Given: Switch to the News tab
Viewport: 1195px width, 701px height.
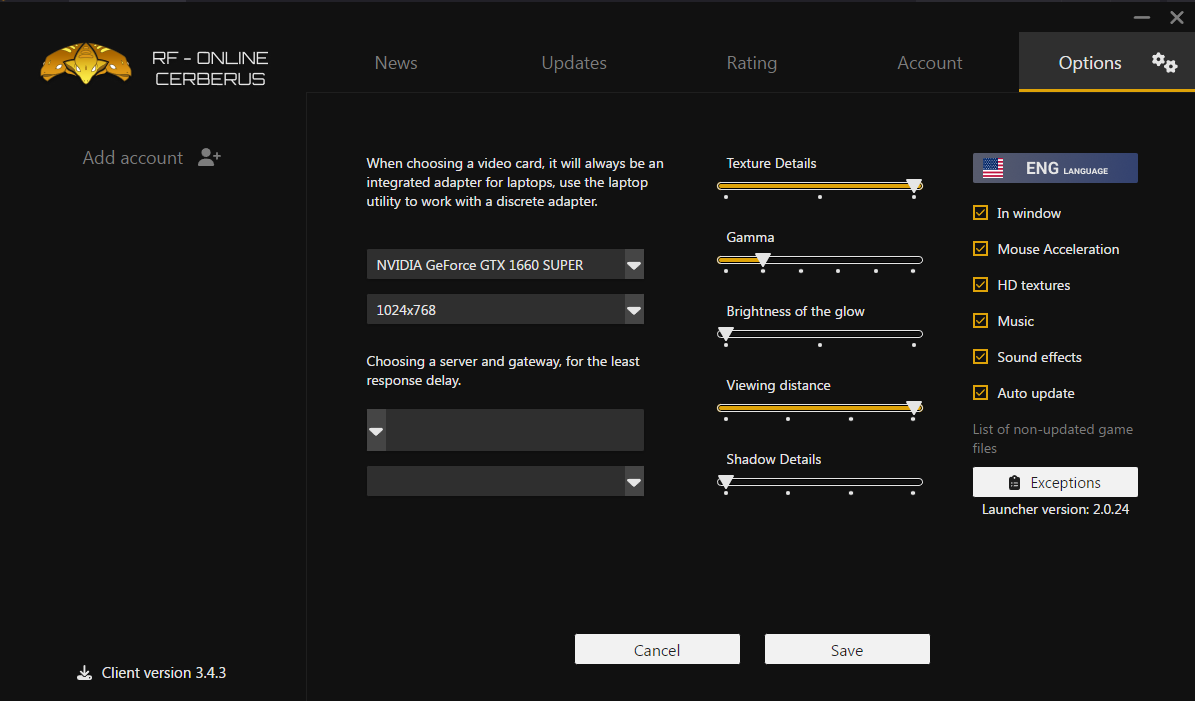Looking at the screenshot, I should point(396,62).
